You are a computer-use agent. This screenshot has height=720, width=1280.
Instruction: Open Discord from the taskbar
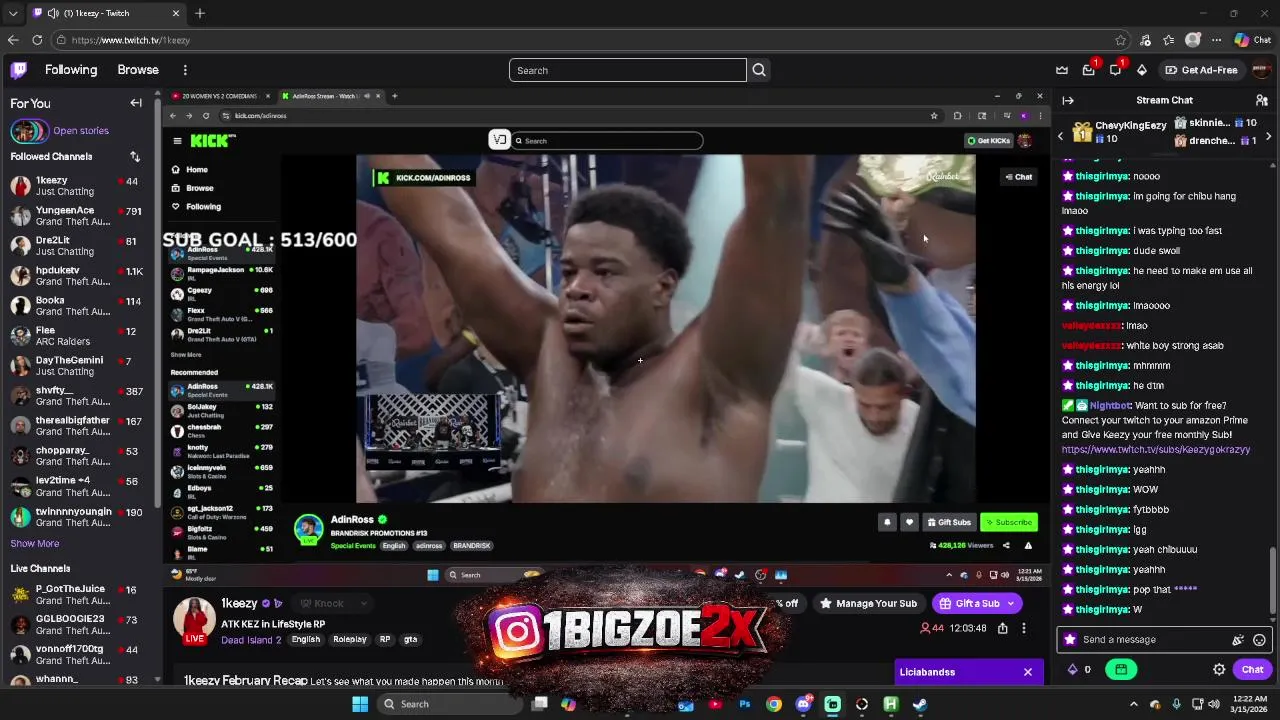coord(803,704)
